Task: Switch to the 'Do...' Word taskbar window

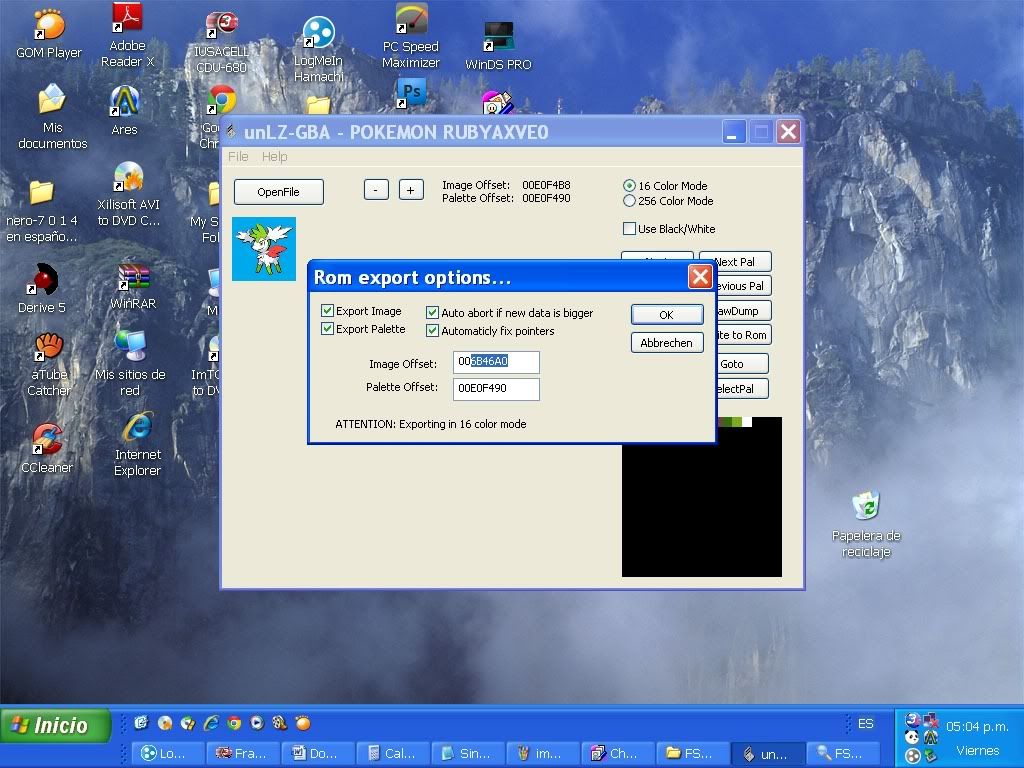Action: pyautogui.click(x=318, y=754)
